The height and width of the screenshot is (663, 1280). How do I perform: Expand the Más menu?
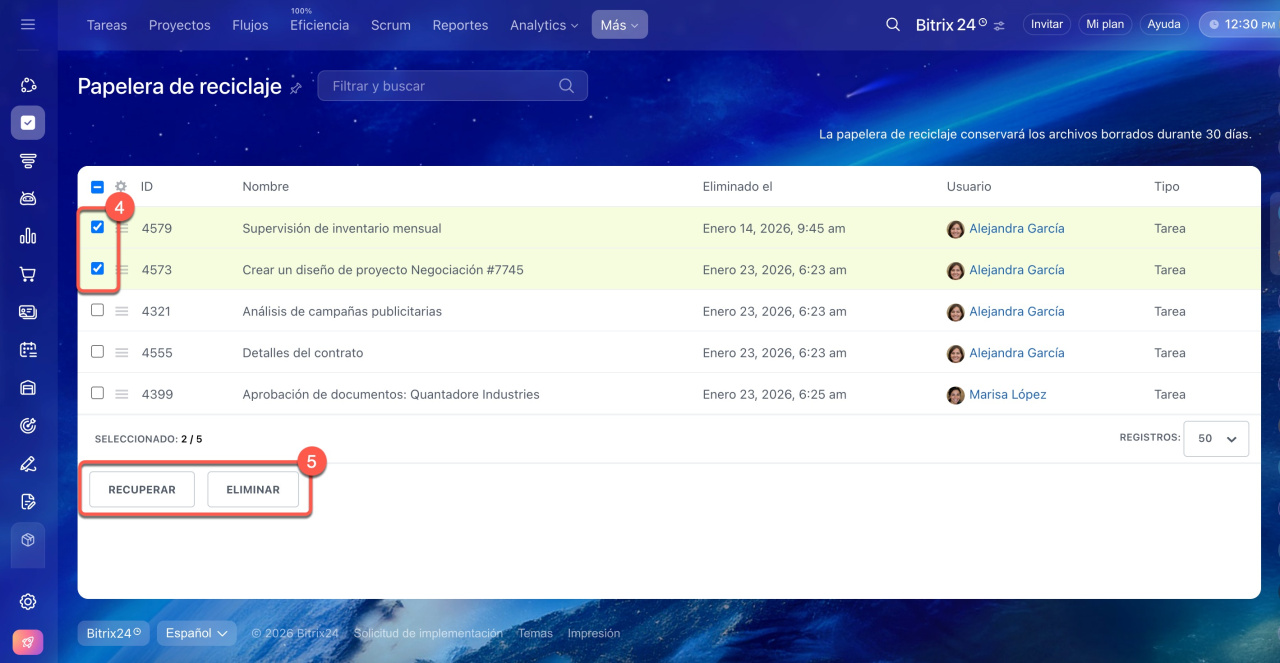(619, 25)
